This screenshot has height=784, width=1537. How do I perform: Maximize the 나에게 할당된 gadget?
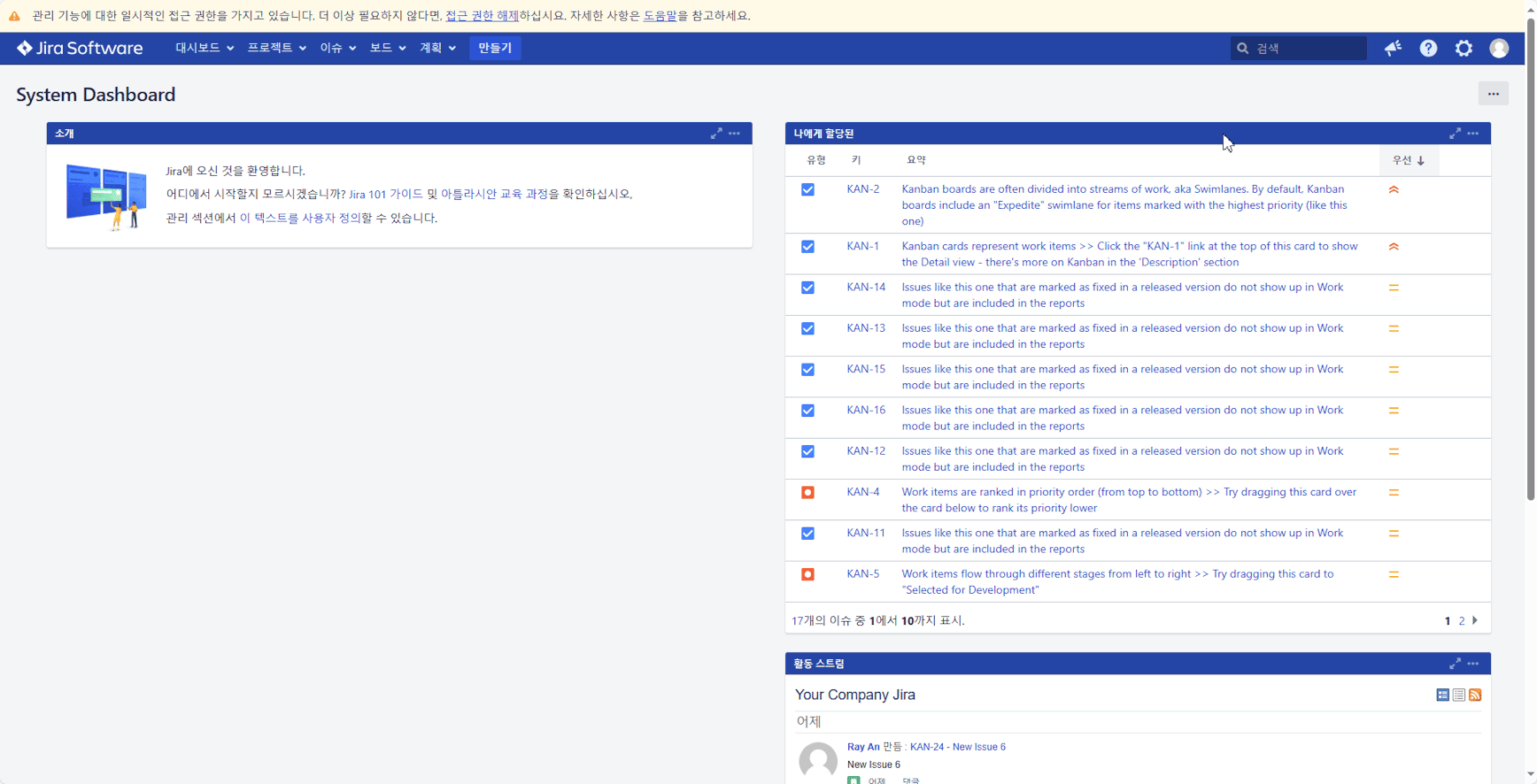click(x=1455, y=134)
